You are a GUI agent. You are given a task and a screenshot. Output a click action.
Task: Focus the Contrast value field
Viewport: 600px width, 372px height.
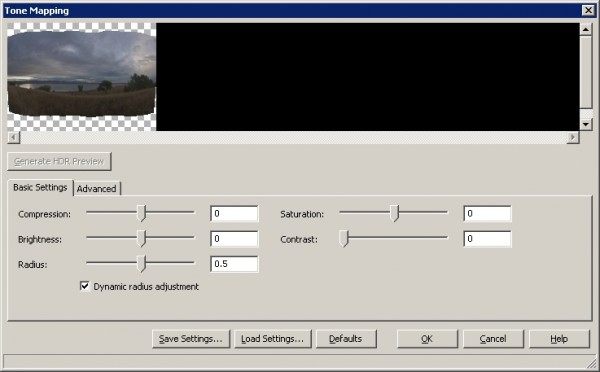click(x=488, y=239)
